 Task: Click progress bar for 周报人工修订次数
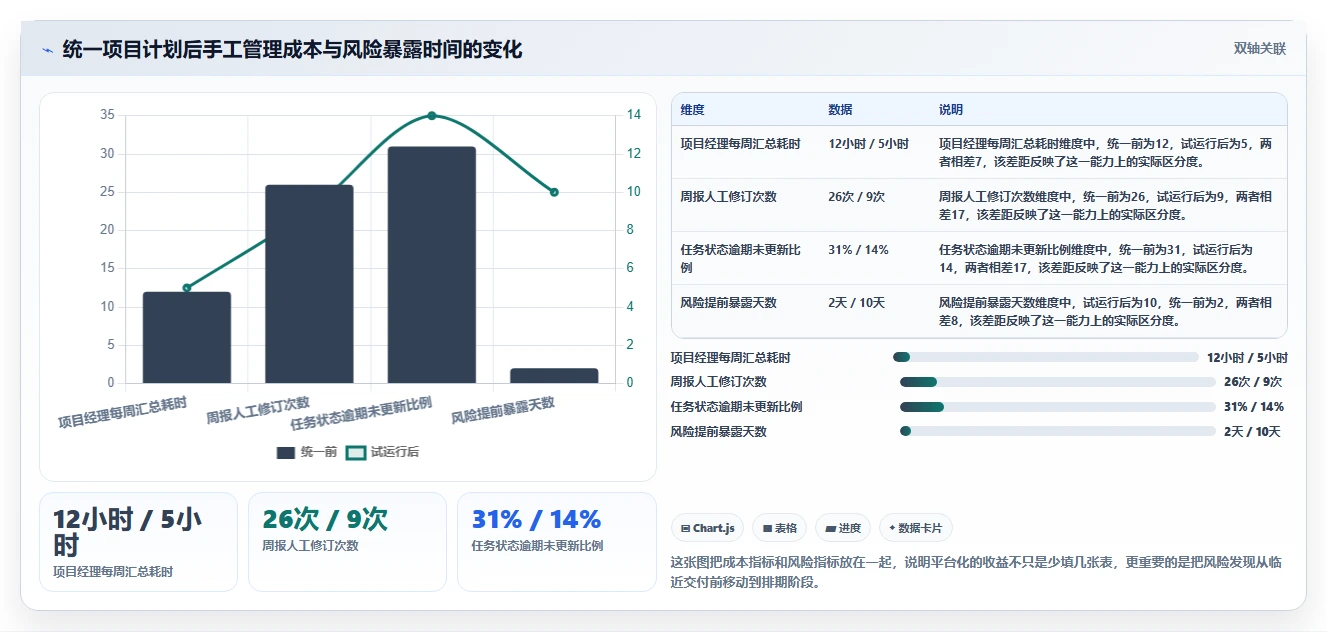[x=1057, y=381]
